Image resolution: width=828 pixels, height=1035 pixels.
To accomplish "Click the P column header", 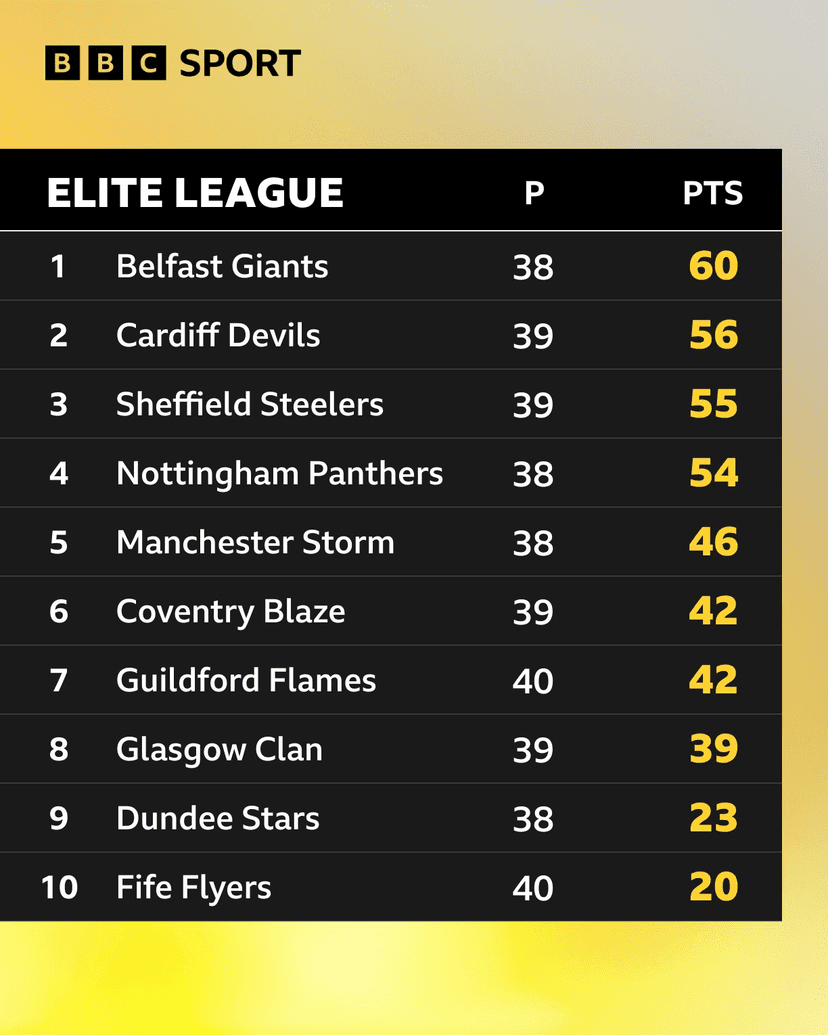I will [x=534, y=193].
